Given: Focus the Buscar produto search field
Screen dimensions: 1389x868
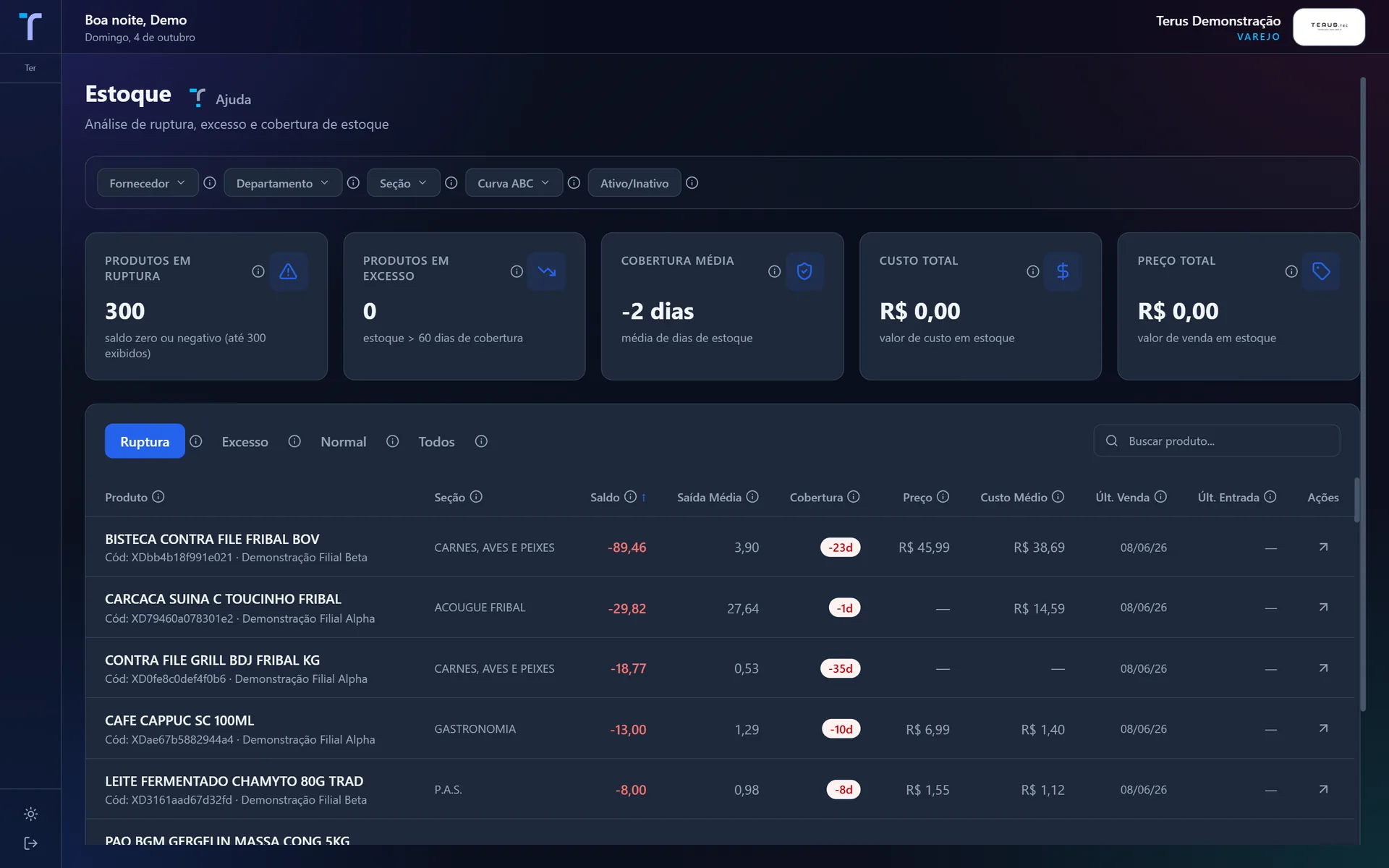Looking at the screenshot, I should [x=1217, y=441].
